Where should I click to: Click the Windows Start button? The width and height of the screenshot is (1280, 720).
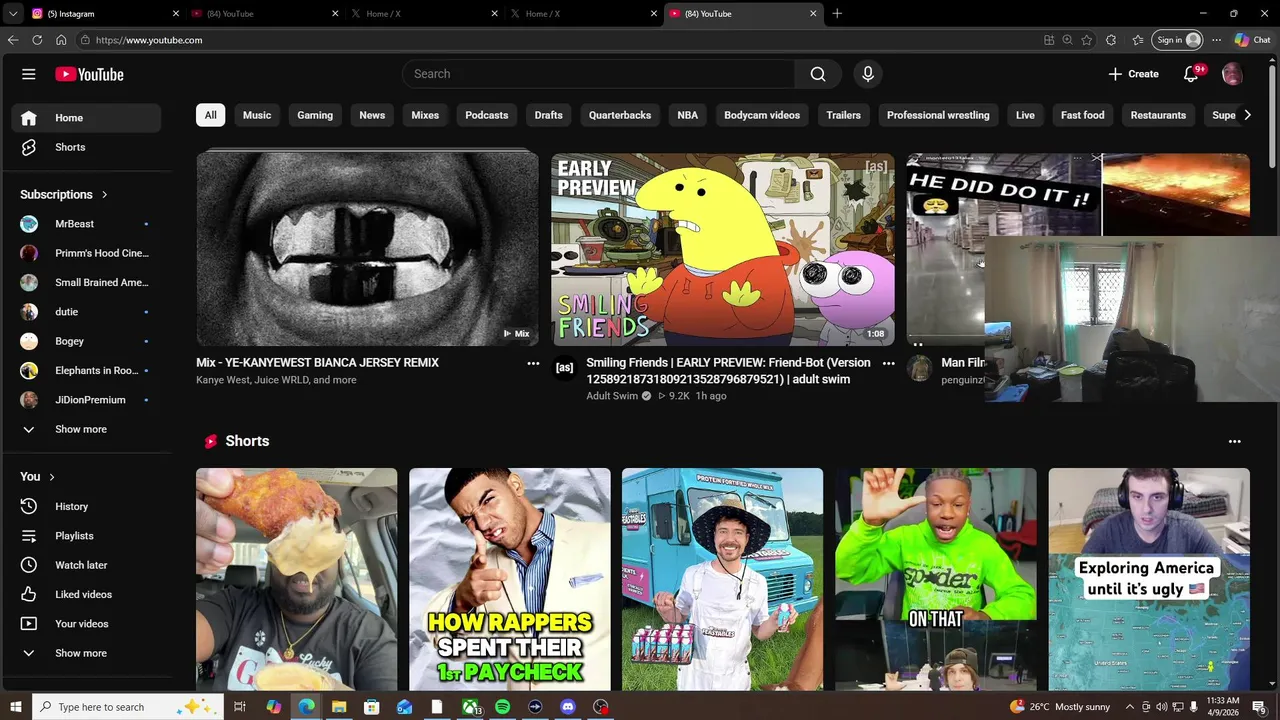(15, 707)
